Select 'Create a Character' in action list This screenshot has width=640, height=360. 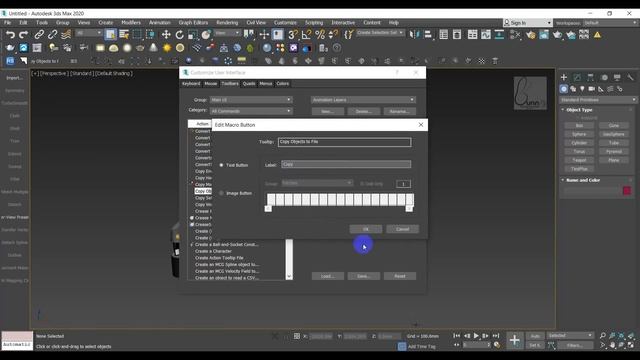[213, 251]
